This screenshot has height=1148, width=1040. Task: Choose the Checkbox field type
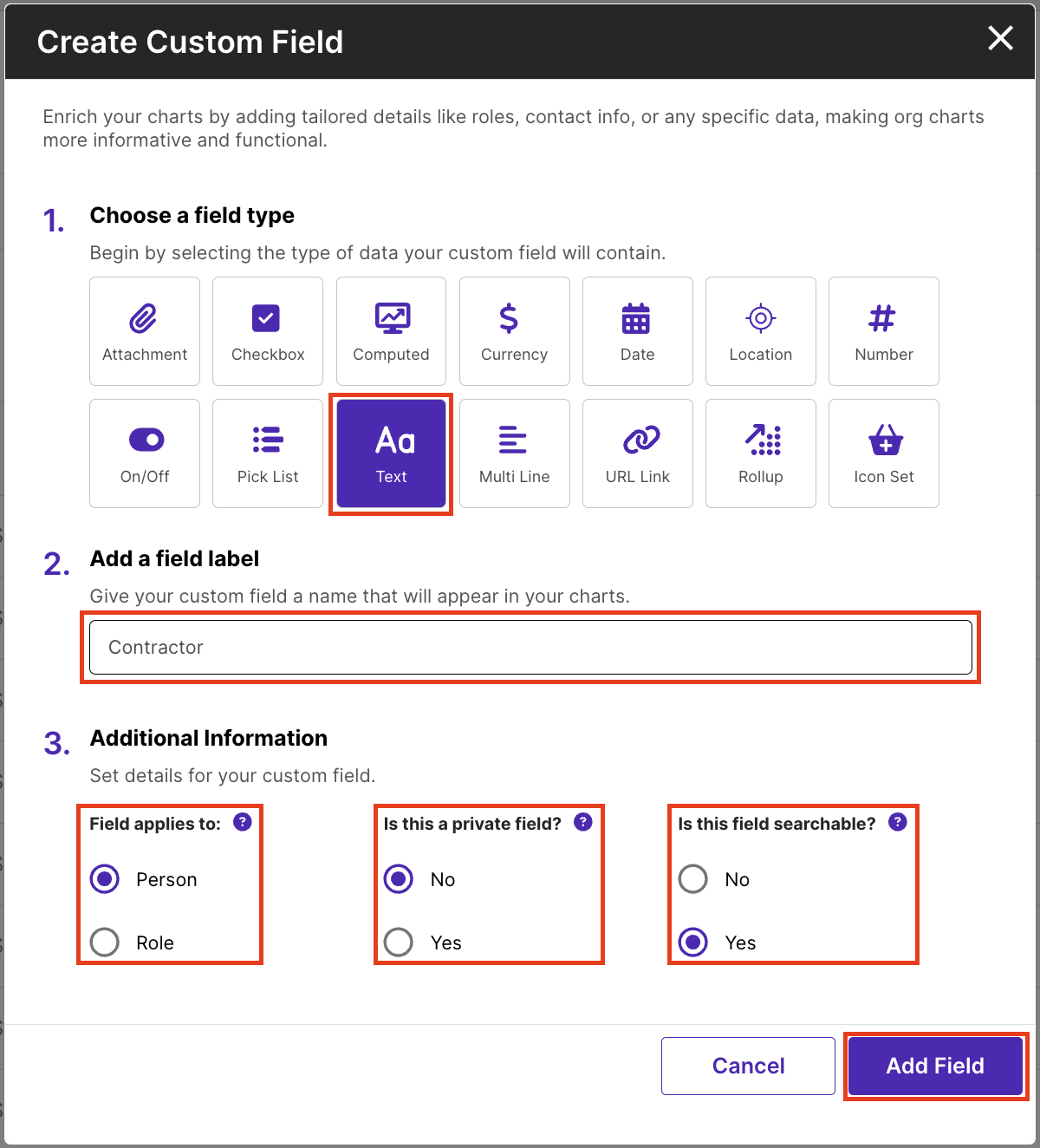pos(268,331)
